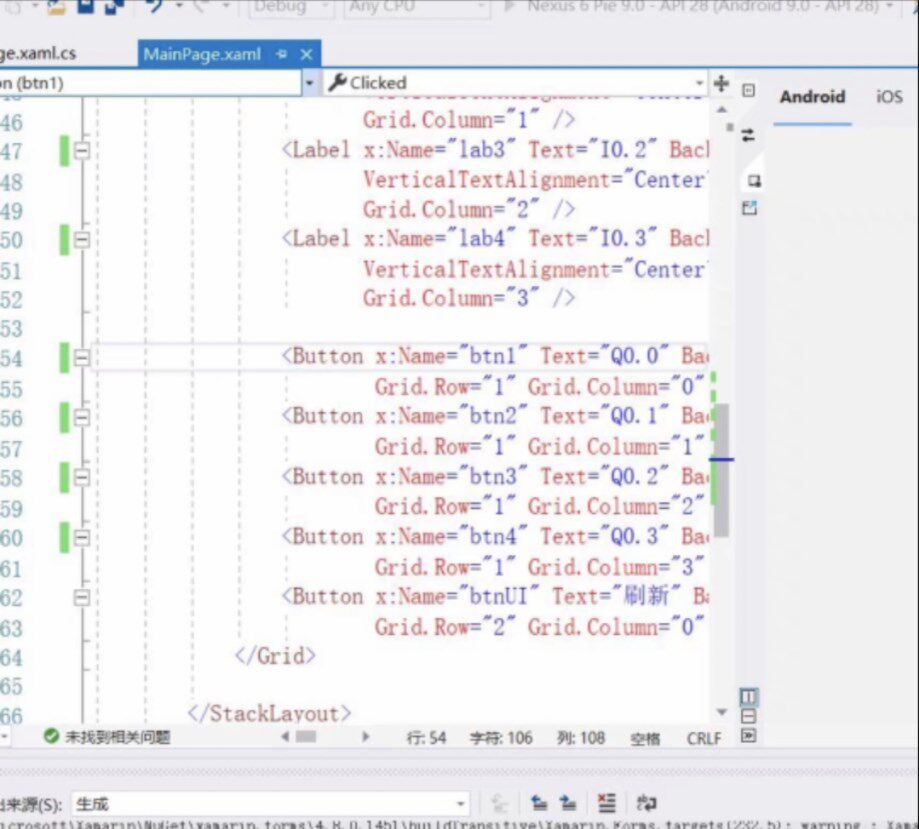Pin the MainPage.xaml tab
Screen dimensions: 919x829
pos(281,54)
